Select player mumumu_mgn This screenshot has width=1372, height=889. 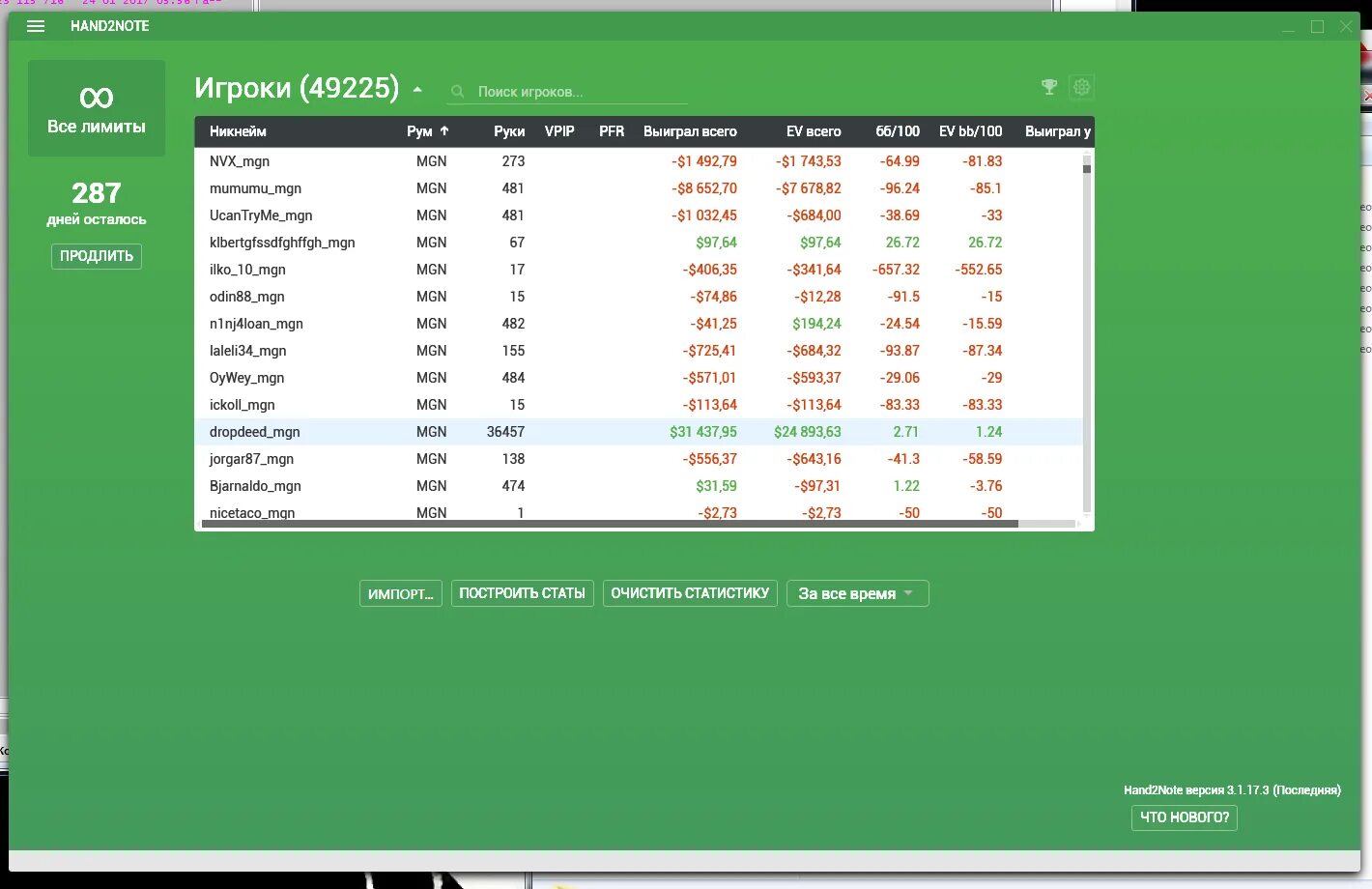255,188
